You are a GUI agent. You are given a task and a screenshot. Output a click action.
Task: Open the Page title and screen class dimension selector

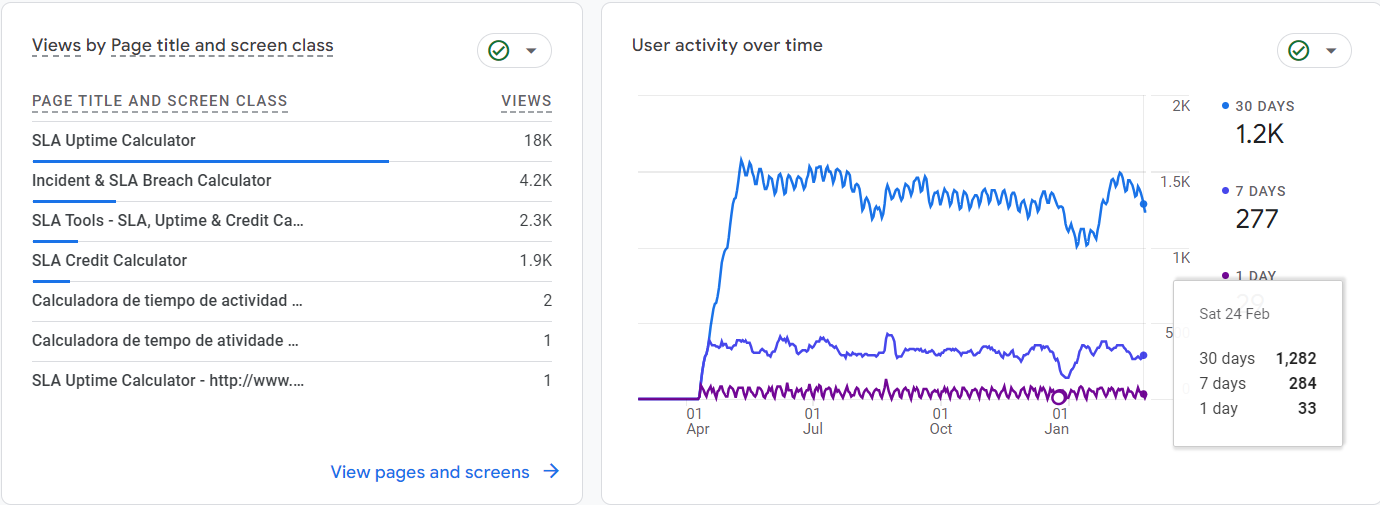pyautogui.click(x=222, y=46)
